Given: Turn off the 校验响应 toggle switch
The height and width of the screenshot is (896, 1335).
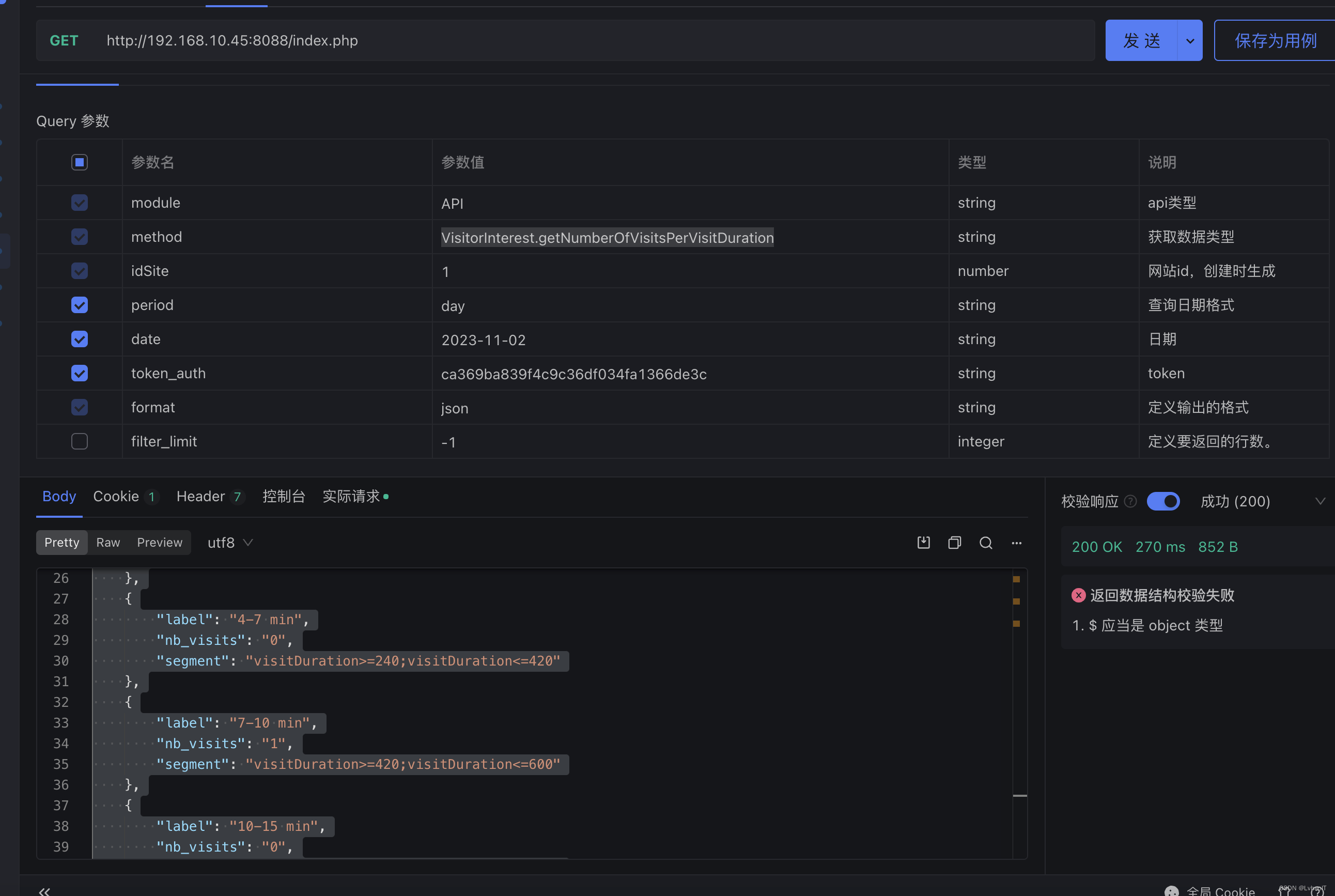Looking at the screenshot, I should point(1163,501).
